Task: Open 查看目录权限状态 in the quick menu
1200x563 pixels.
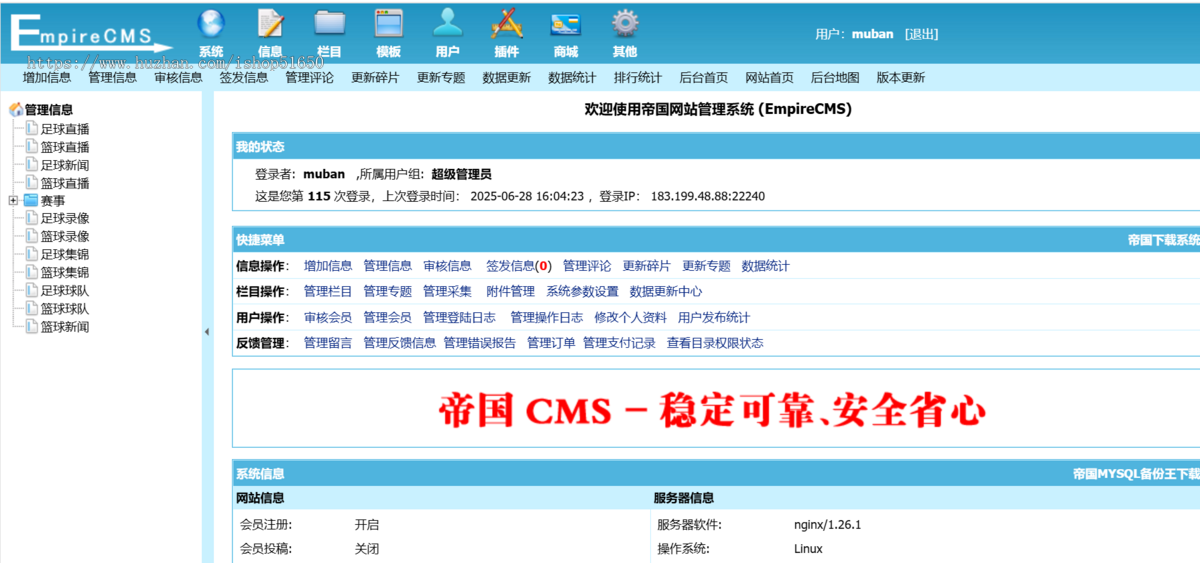Action: pos(715,343)
